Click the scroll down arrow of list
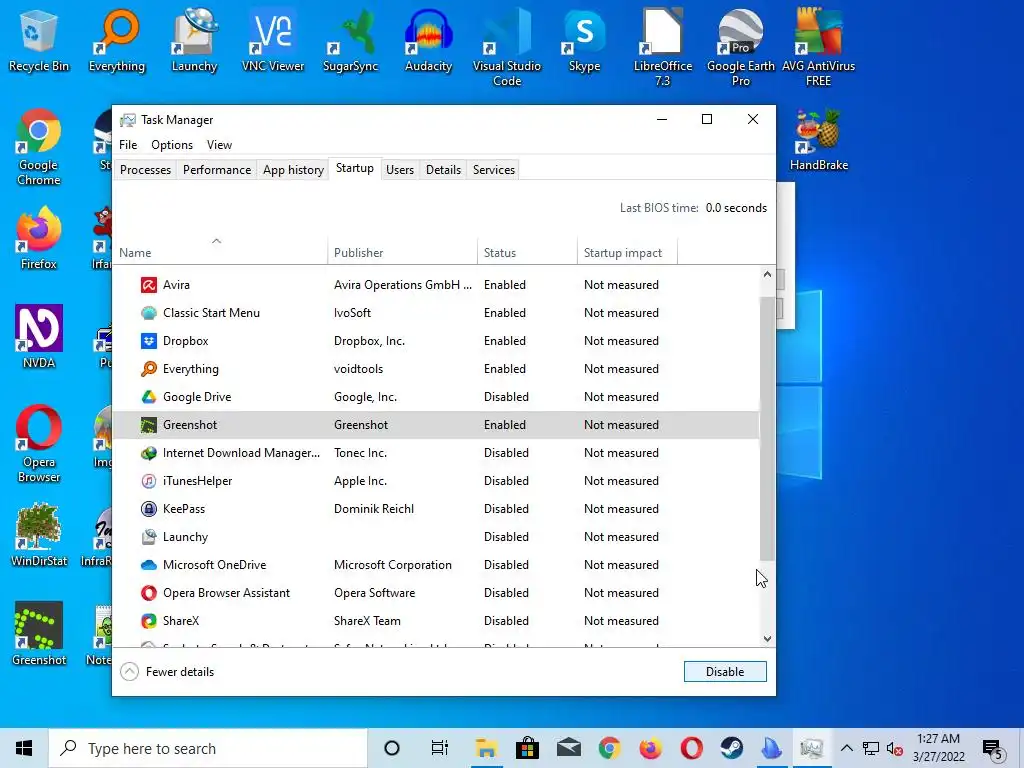This screenshot has width=1024, height=768. (767, 639)
